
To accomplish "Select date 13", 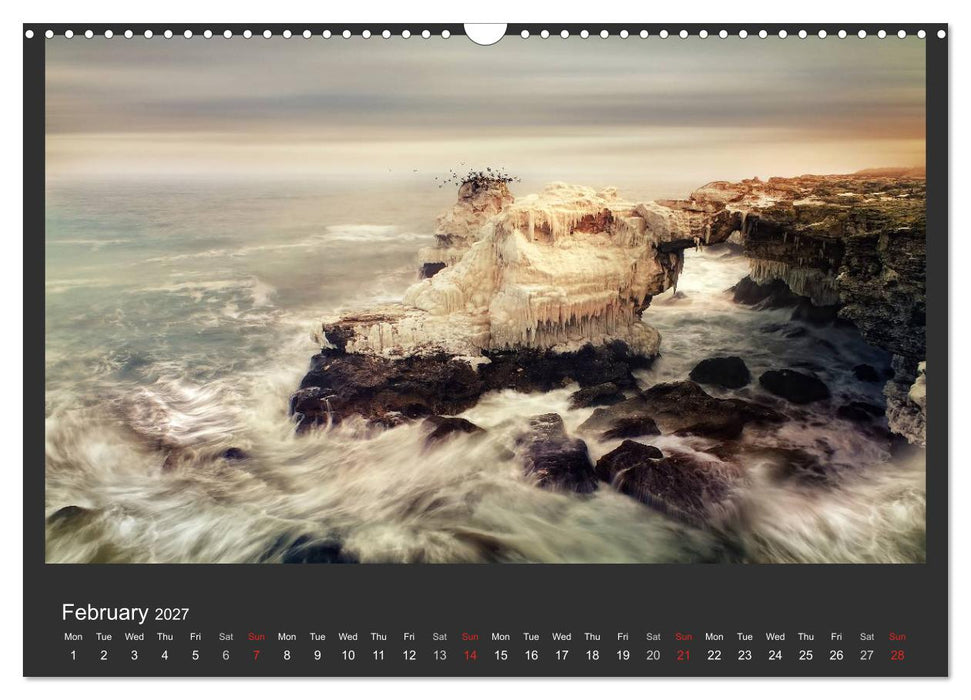I will tap(440, 655).
